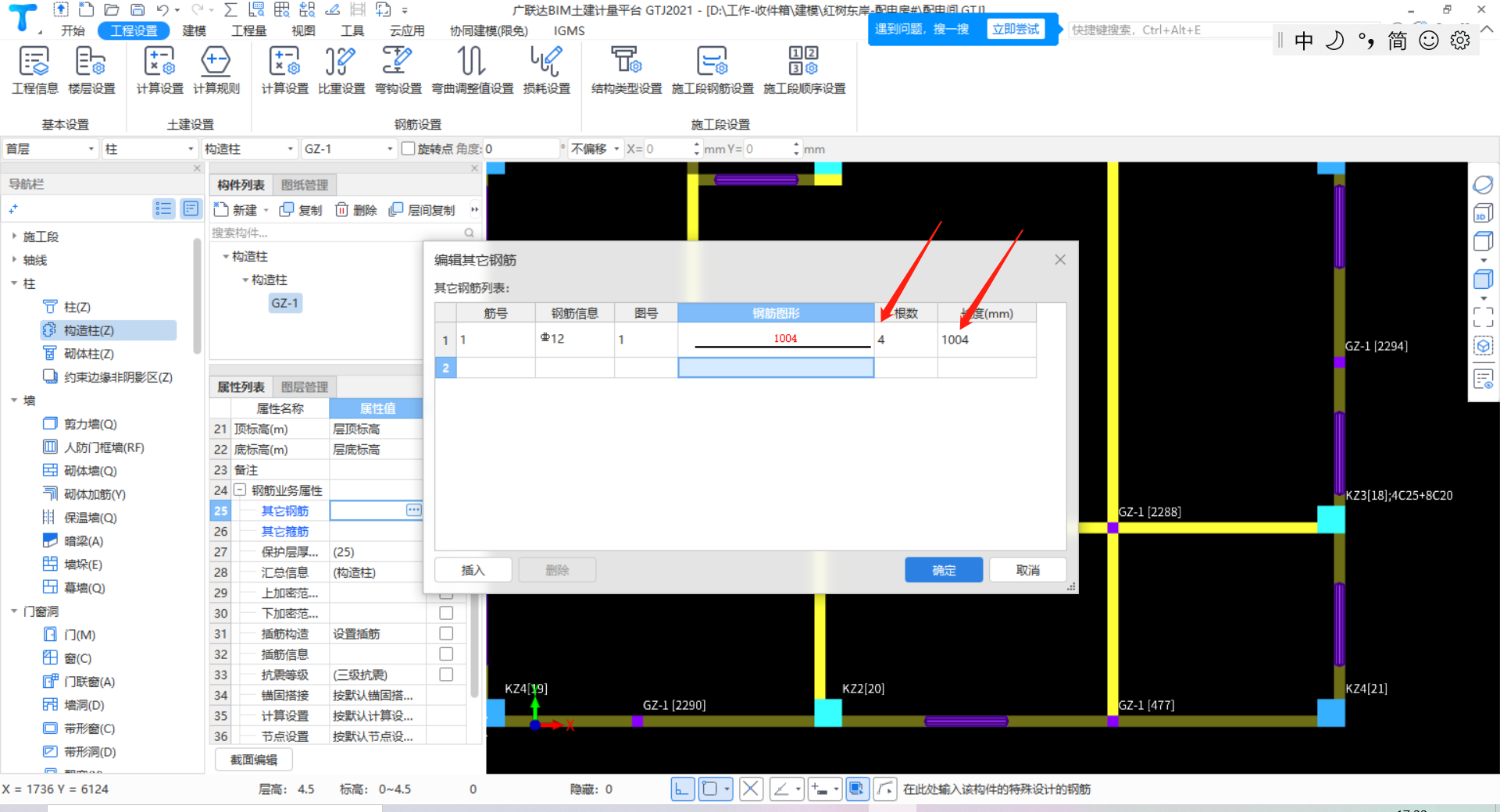This screenshot has width=1500, height=812.
Task: Open 损耗设置 loss settings
Action: click(546, 70)
